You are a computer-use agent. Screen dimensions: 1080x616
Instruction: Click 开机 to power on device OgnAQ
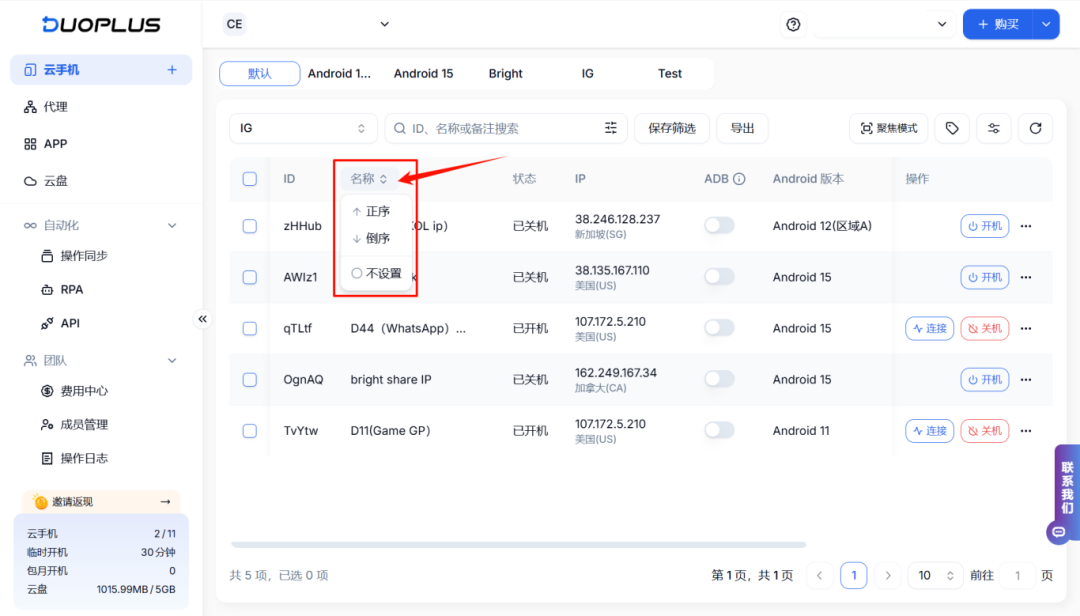(984, 379)
